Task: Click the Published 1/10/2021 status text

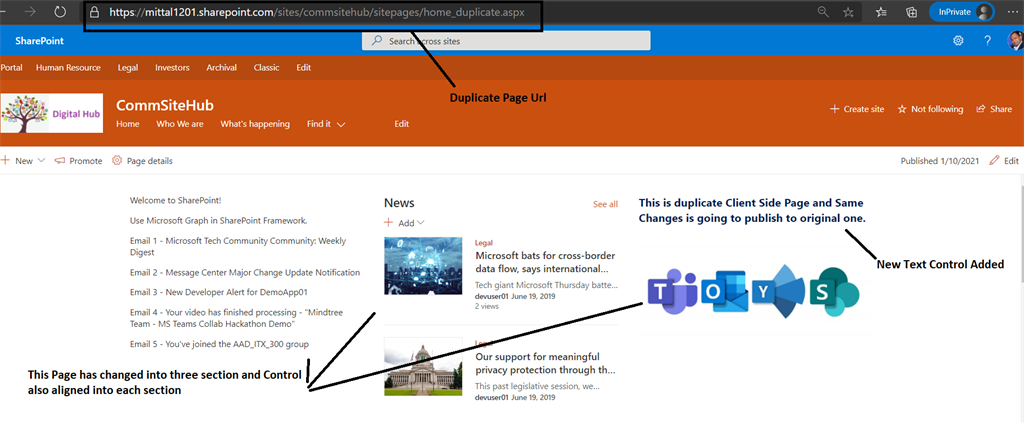Action: click(x=940, y=161)
